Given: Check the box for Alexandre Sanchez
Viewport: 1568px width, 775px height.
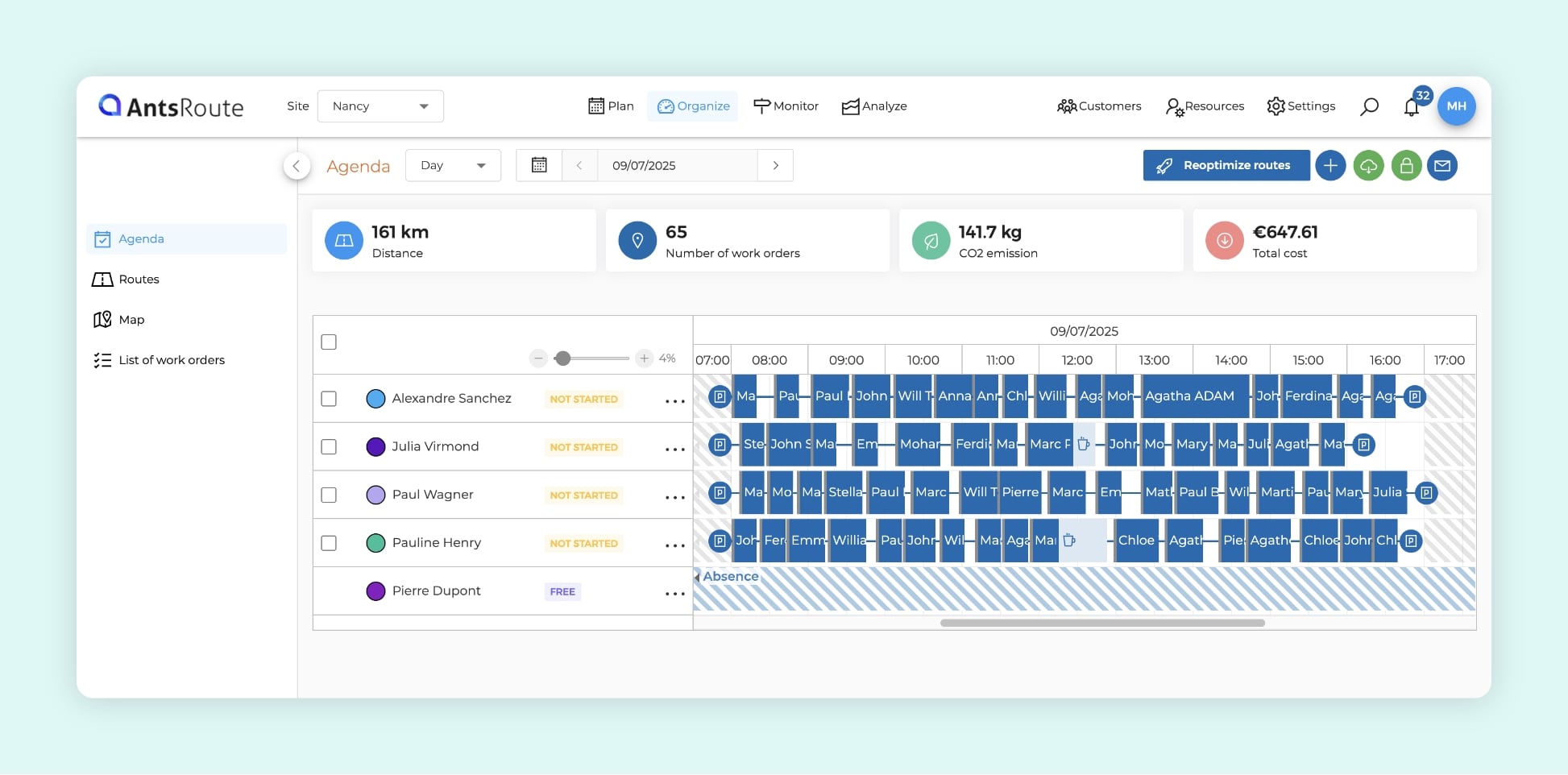Looking at the screenshot, I should click(329, 399).
